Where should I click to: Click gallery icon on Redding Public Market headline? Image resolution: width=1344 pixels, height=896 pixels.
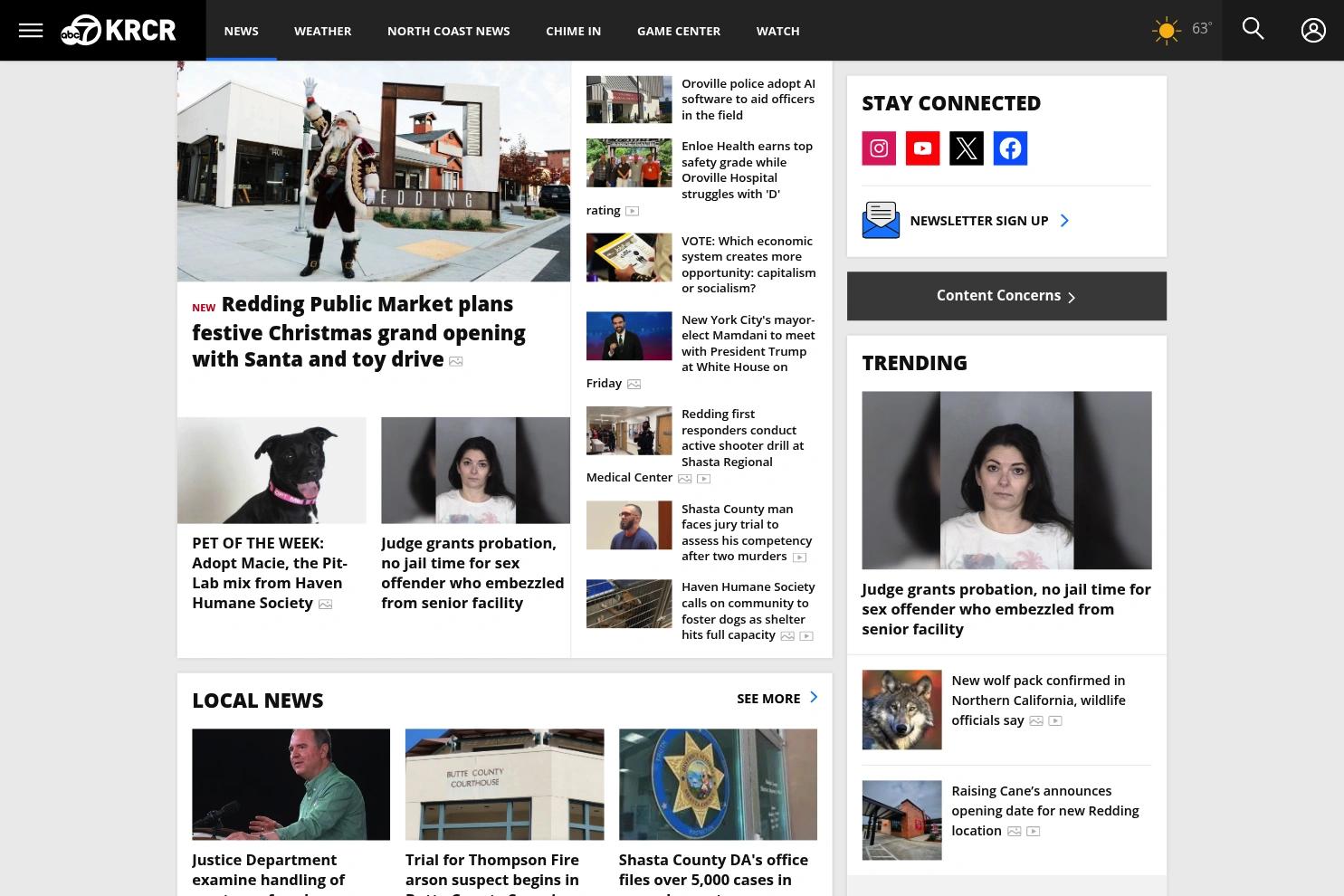pyautogui.click(x=456, y=361)
